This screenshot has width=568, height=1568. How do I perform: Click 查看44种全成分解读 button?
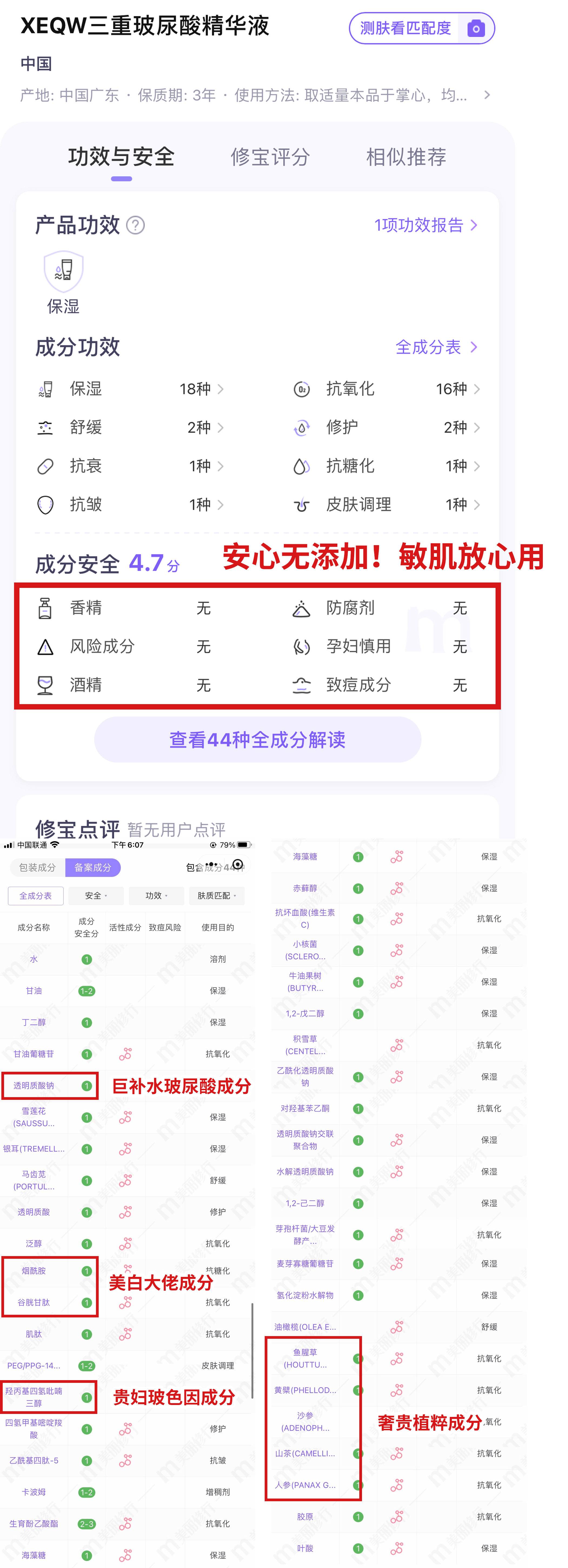[x=258, y=739]
